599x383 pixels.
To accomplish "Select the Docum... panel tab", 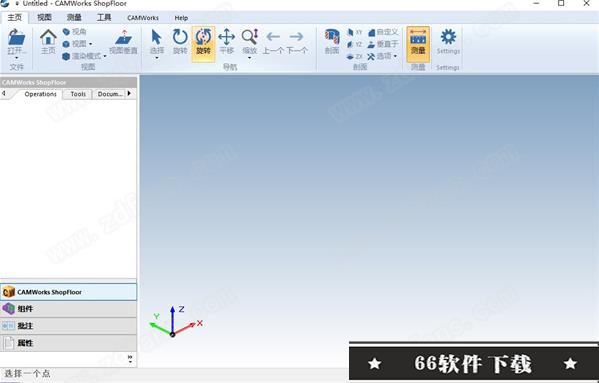I will pos(110,94).
